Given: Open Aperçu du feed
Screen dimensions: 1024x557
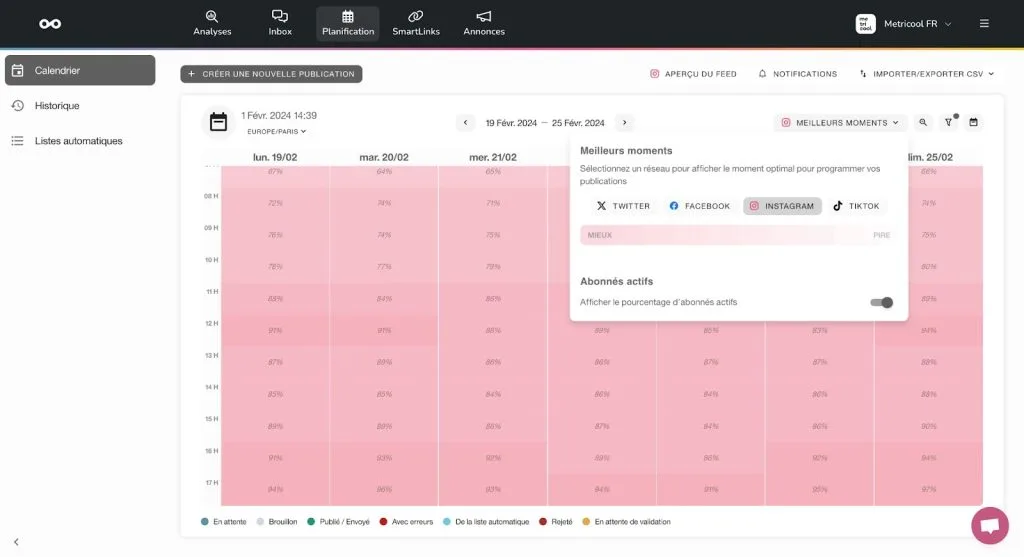Looking at the screenshot, I should pyautogui.click(x=693, y=74).
